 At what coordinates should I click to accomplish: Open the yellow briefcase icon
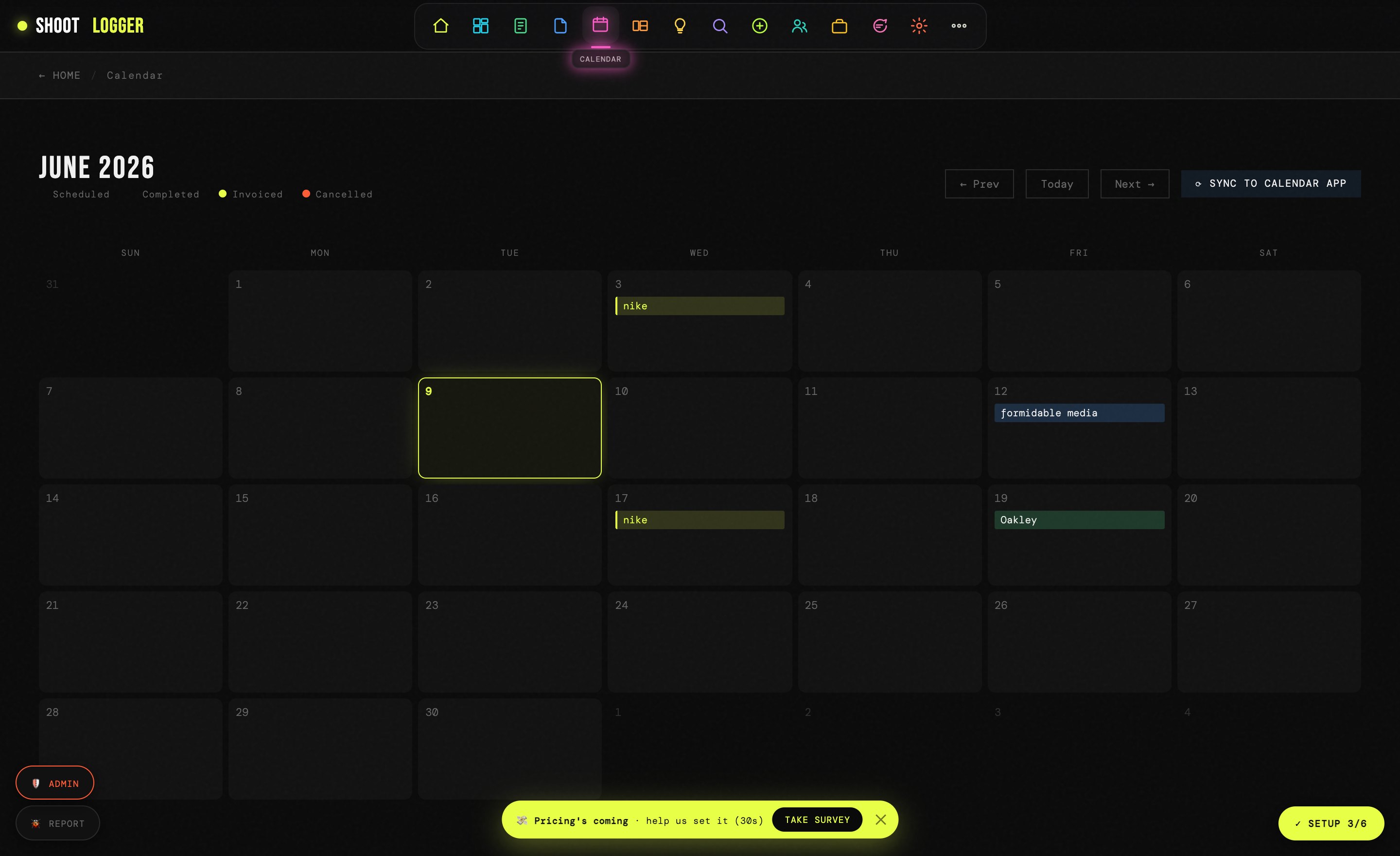pos(840,26)
